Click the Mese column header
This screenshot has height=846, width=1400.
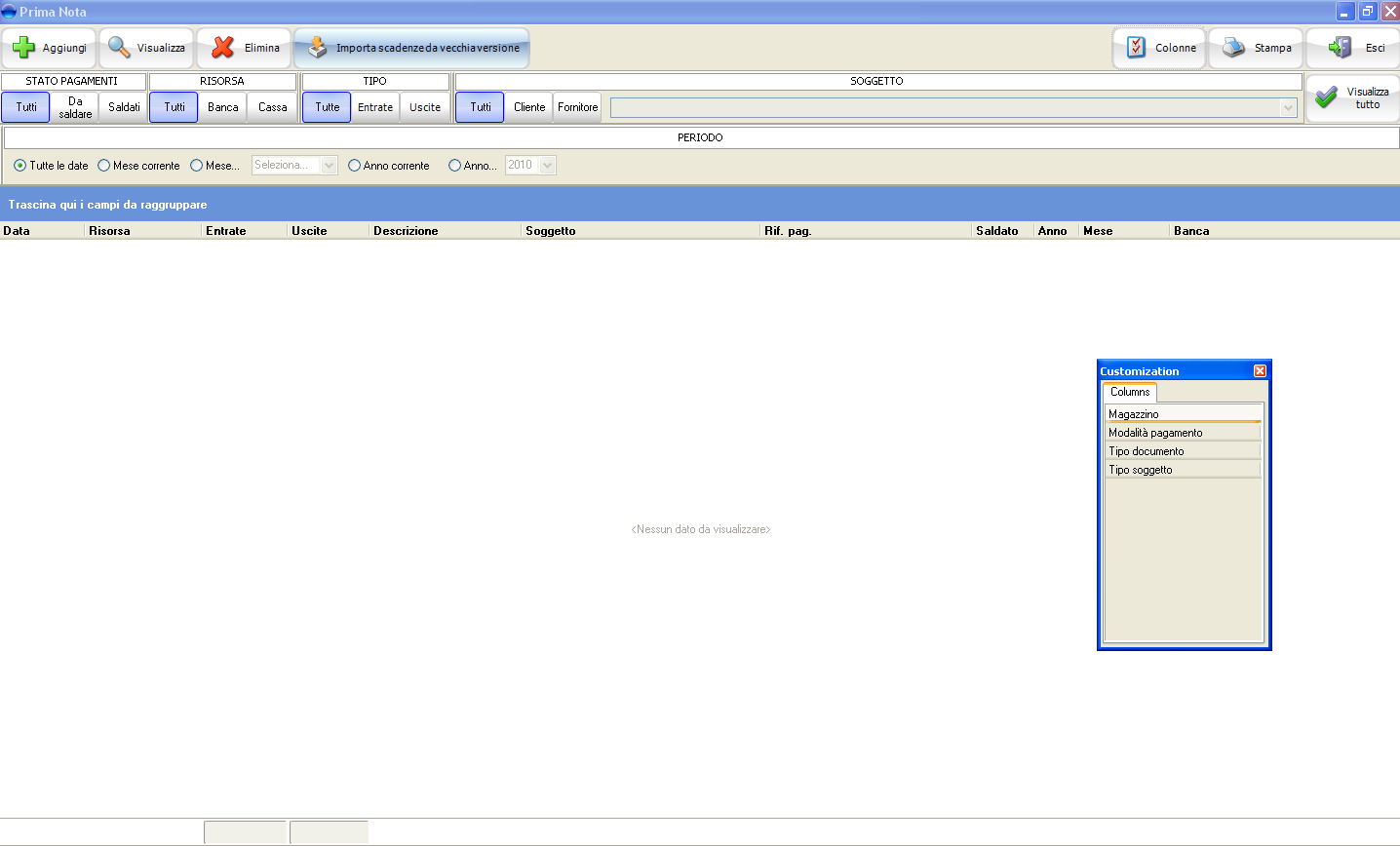click(x=1124, y=231)
